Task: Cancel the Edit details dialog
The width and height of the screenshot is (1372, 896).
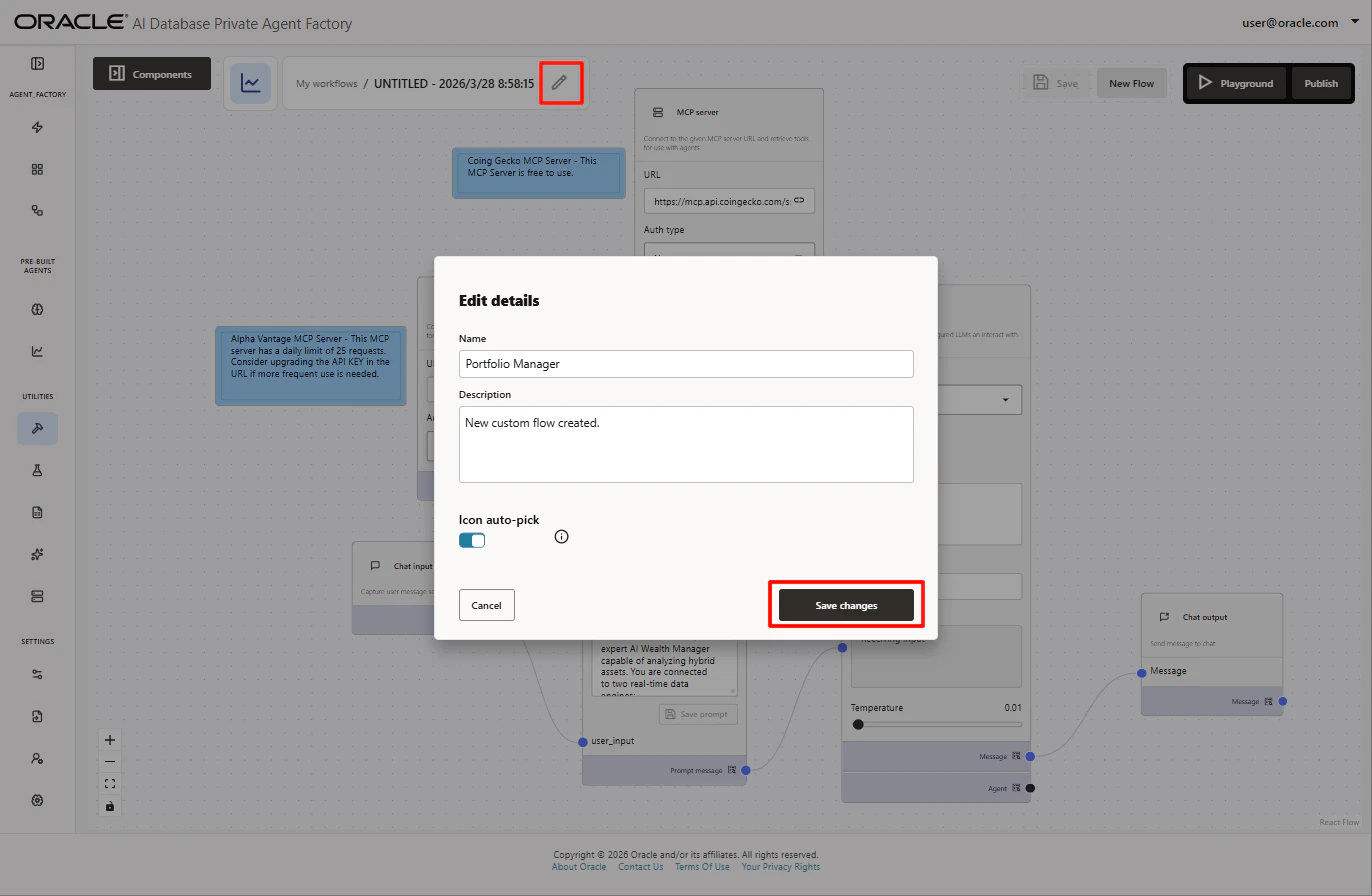Action: click(x=487, y=605)
